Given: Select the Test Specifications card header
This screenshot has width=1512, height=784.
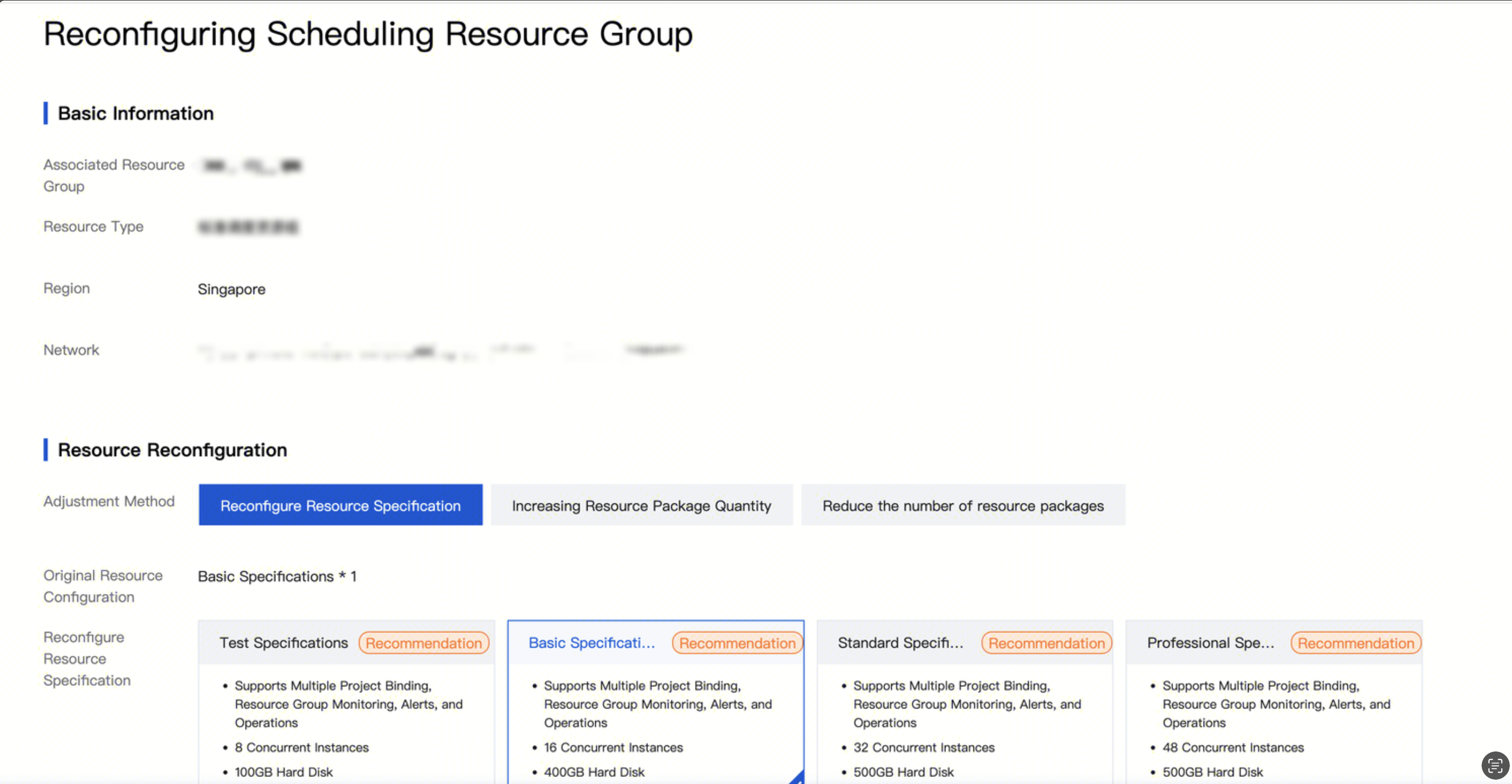Looking at the screenshot, I should 283,643.
